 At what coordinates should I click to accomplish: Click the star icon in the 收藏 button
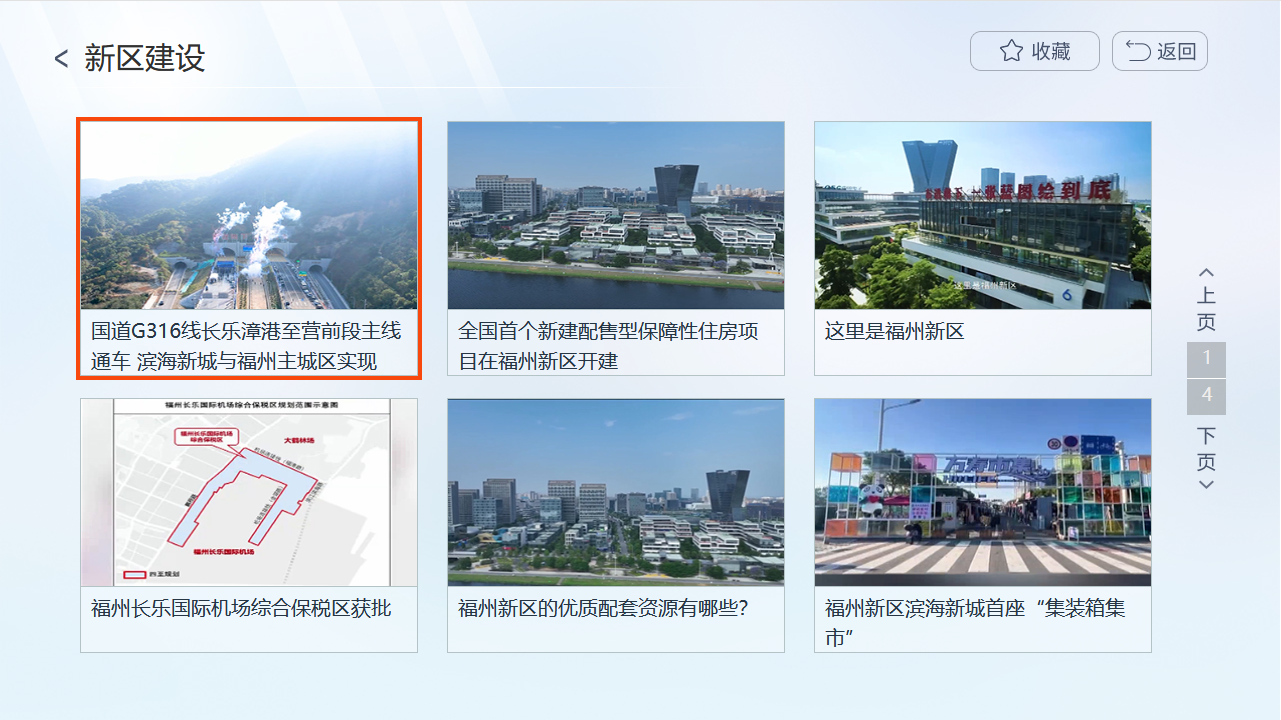1012,50
